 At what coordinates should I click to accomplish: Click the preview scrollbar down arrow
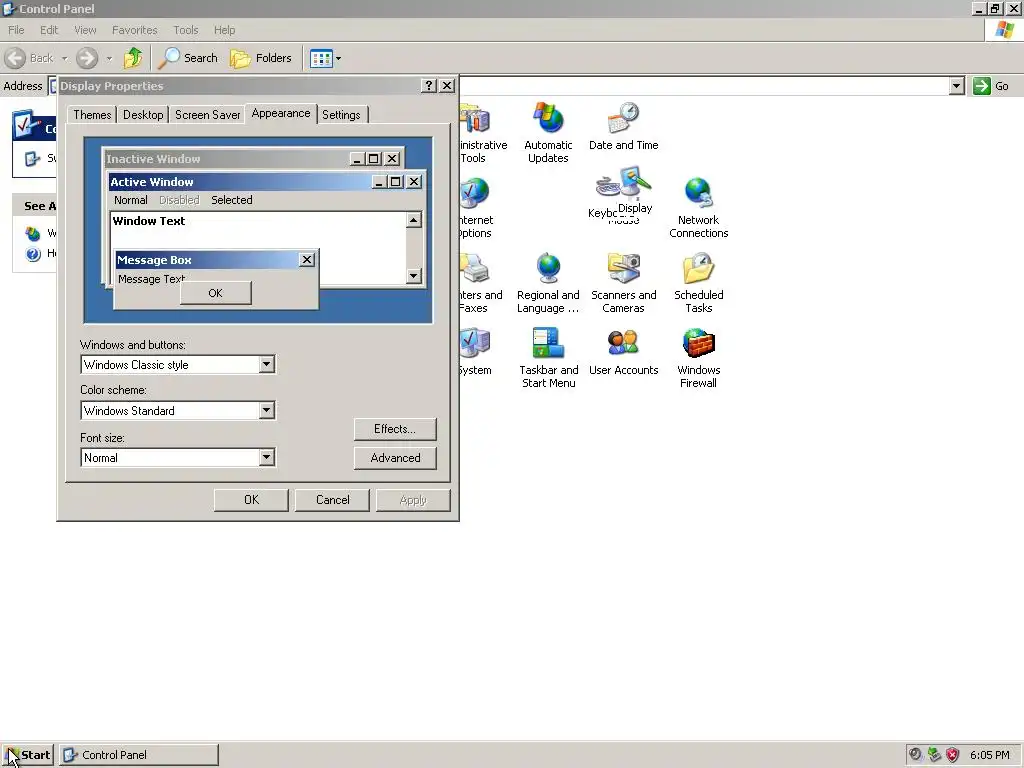point(413,276)
